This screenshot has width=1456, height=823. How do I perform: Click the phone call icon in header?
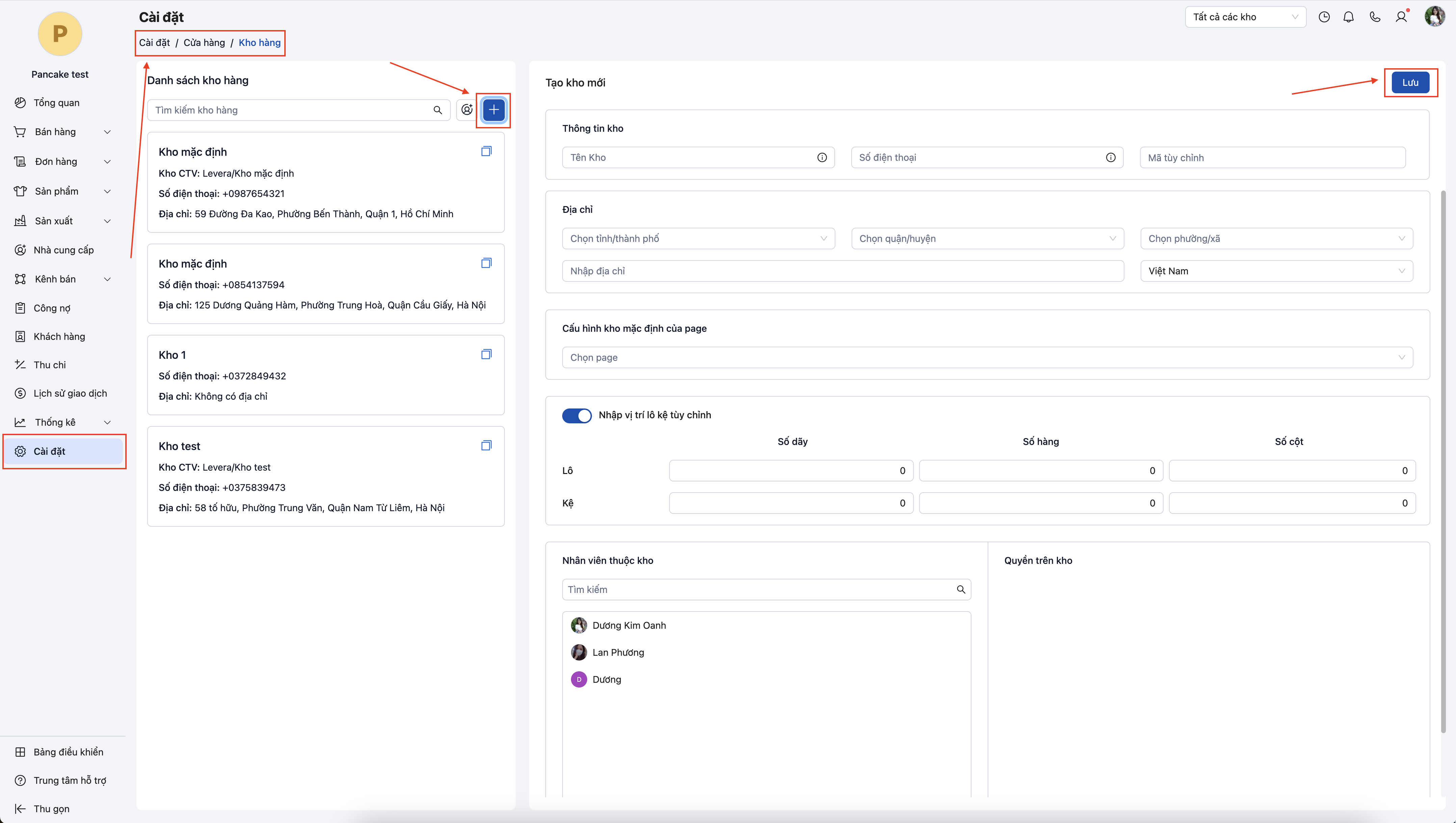coord(1375,17)
